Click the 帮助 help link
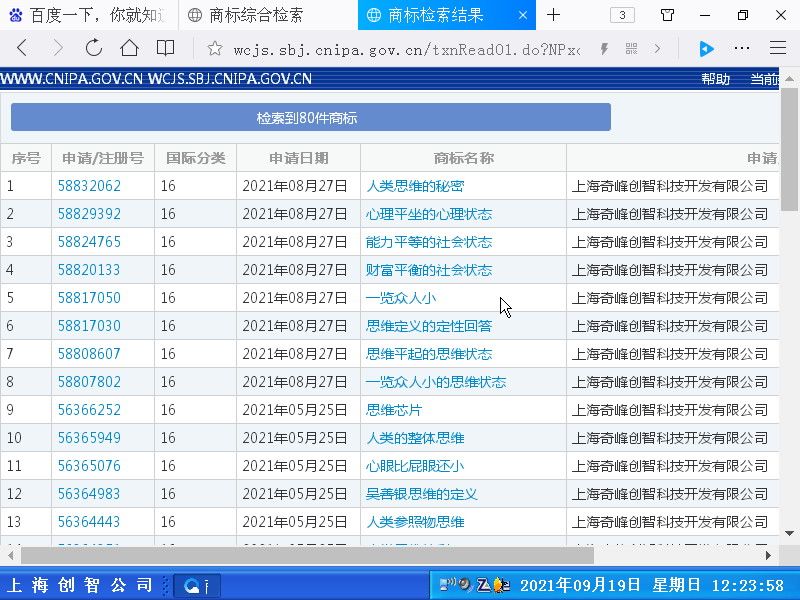 [715, 79]
